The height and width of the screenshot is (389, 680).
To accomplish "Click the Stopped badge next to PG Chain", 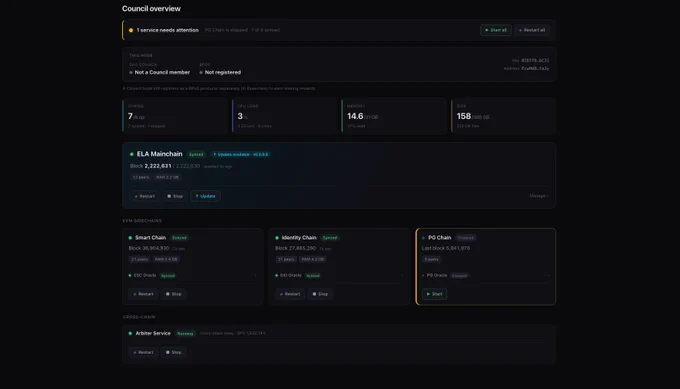I will coord(466,238).
